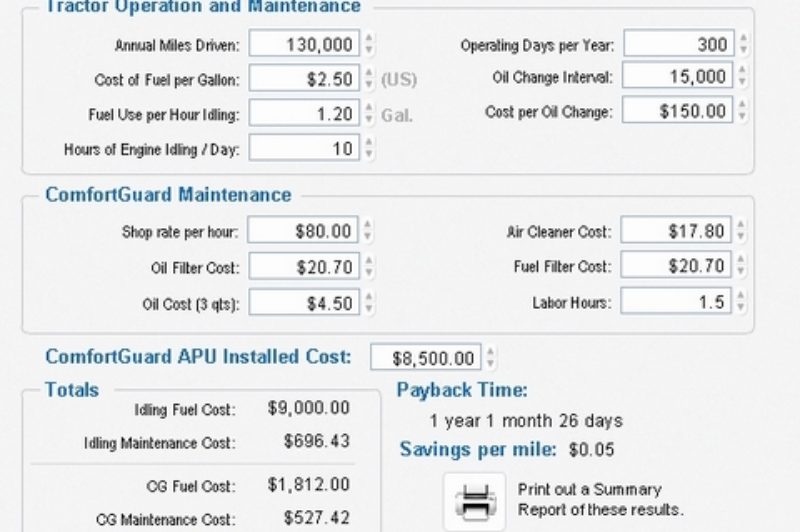800x532 pixels.
Task: Click the Idling Maintenance Cost value $696.43
Action: [317, 441]
